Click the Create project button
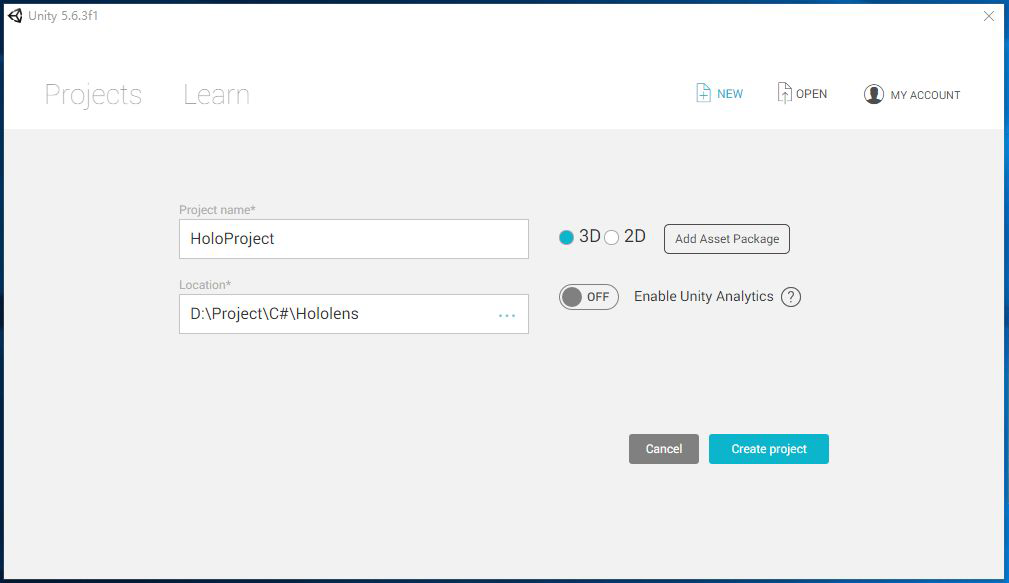This screenshot has height=583, width=1009. pyautogui.click(x=768, y=449)
